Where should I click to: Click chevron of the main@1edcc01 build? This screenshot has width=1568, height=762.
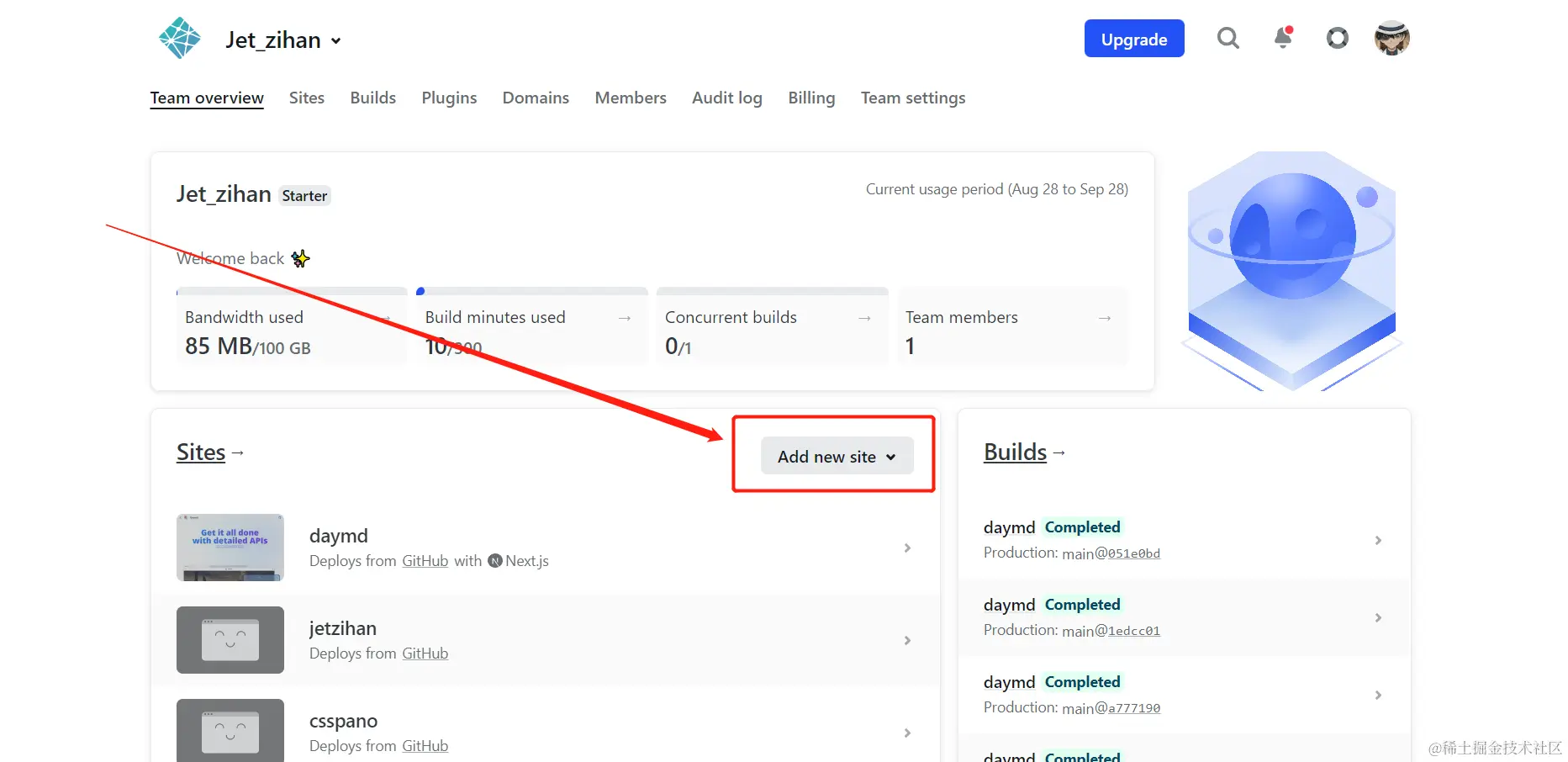tap(1378, 617)
